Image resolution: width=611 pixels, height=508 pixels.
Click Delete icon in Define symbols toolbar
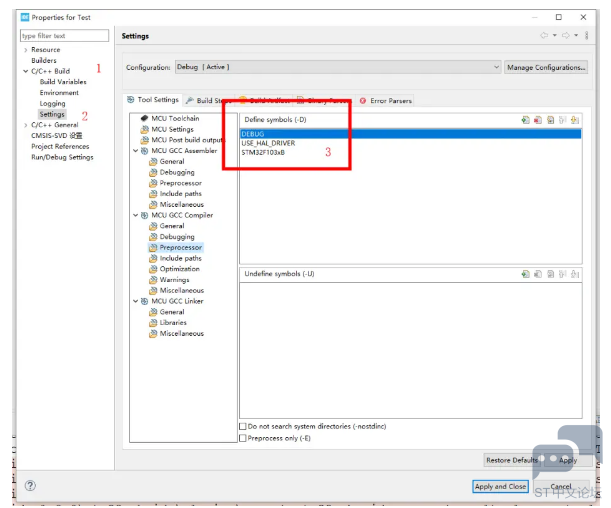click(537, 120)
